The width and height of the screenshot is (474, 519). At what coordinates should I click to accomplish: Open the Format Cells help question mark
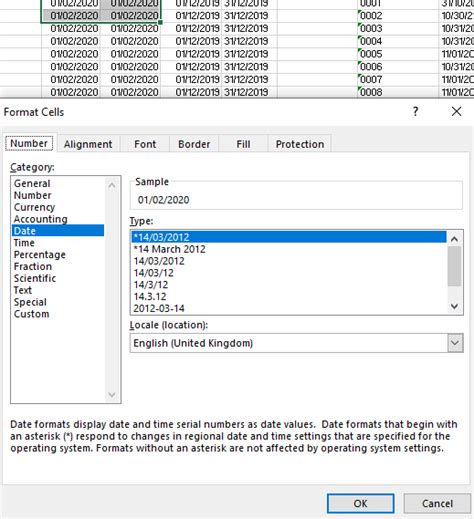click(415, 111)
